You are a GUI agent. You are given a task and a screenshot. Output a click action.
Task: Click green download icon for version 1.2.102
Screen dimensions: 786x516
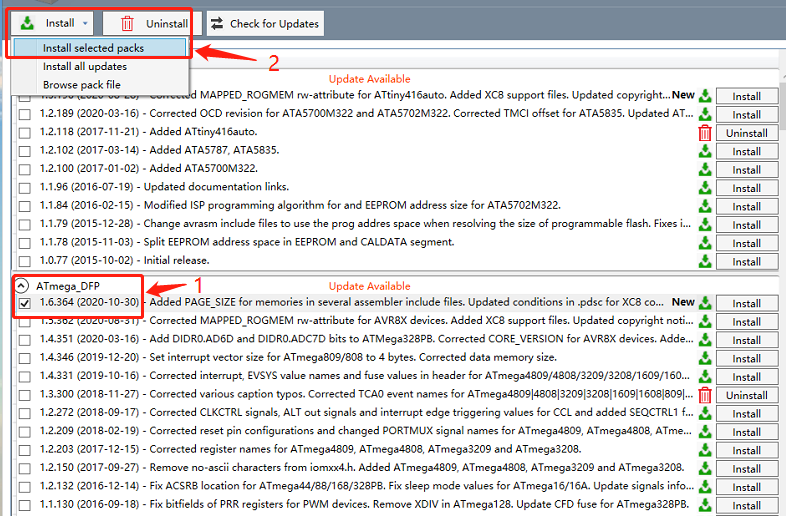[705, 150]
